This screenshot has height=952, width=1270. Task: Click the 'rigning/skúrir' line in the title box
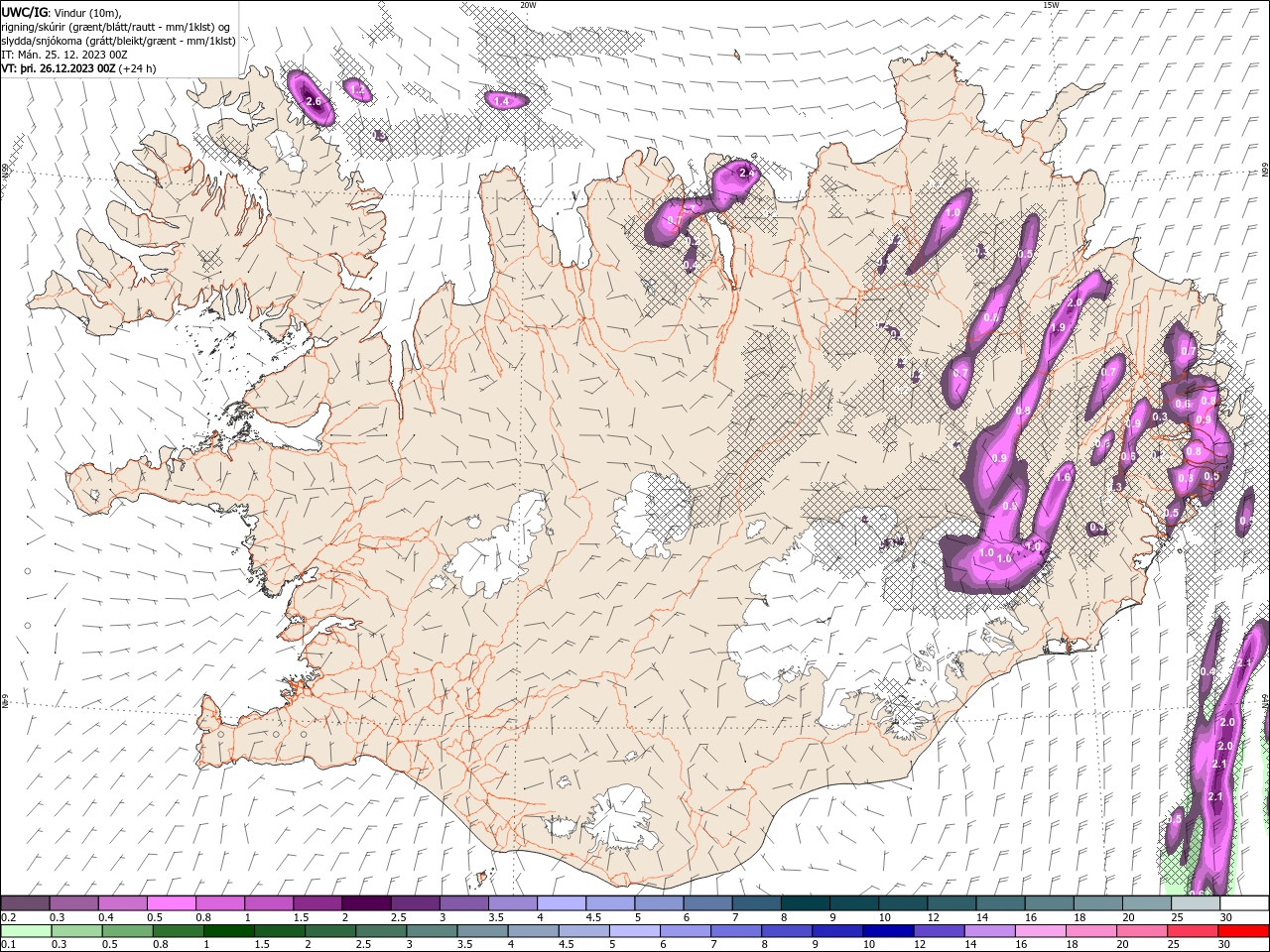coord(116,27)
